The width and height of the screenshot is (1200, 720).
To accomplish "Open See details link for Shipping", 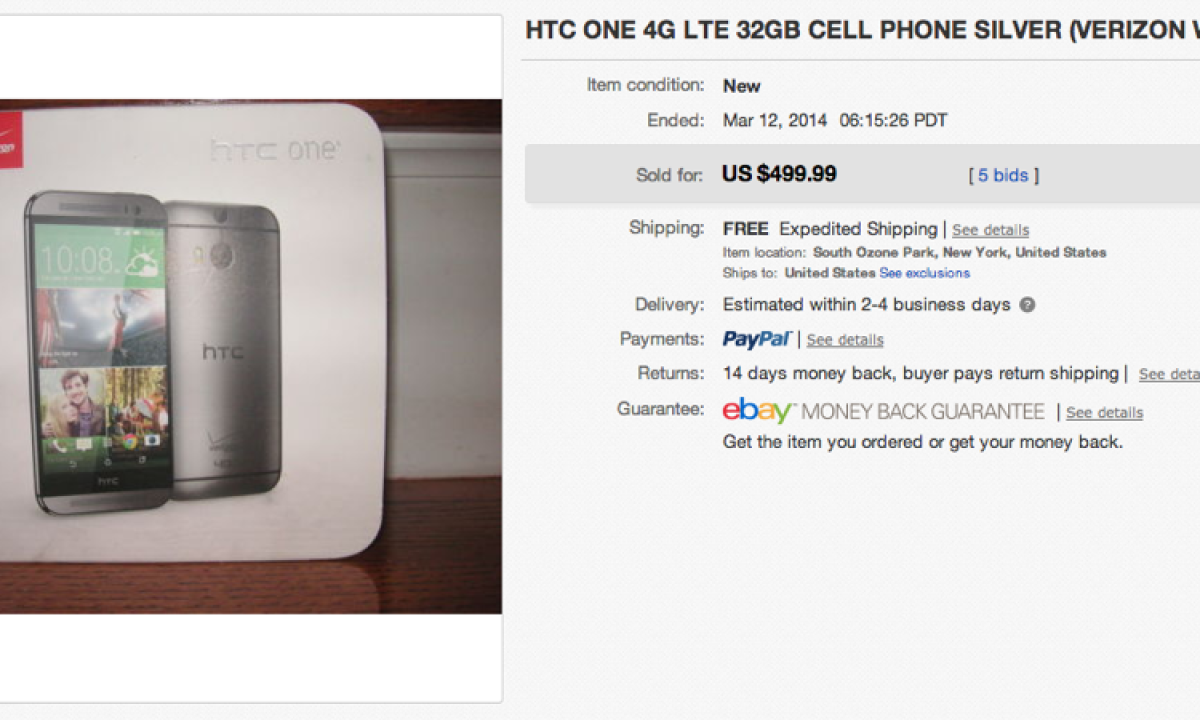I will click(990, 230).
